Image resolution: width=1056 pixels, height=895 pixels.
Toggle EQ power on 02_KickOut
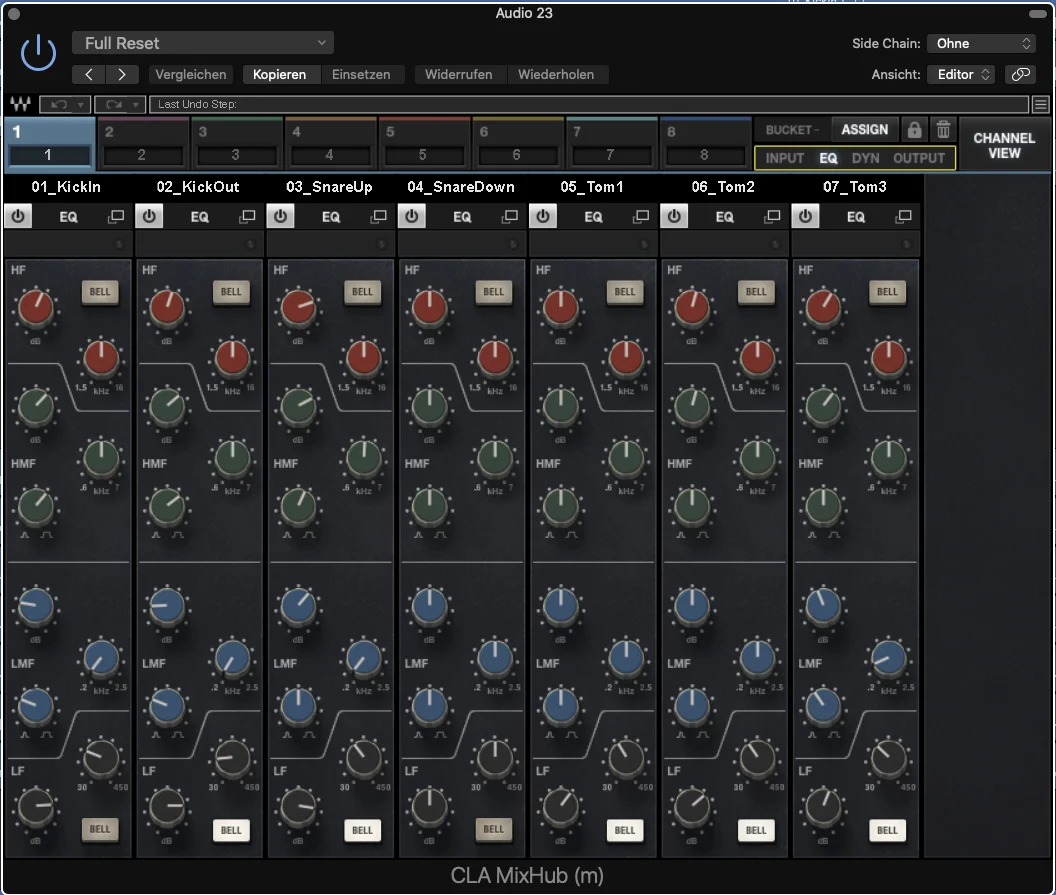[150, 217]
